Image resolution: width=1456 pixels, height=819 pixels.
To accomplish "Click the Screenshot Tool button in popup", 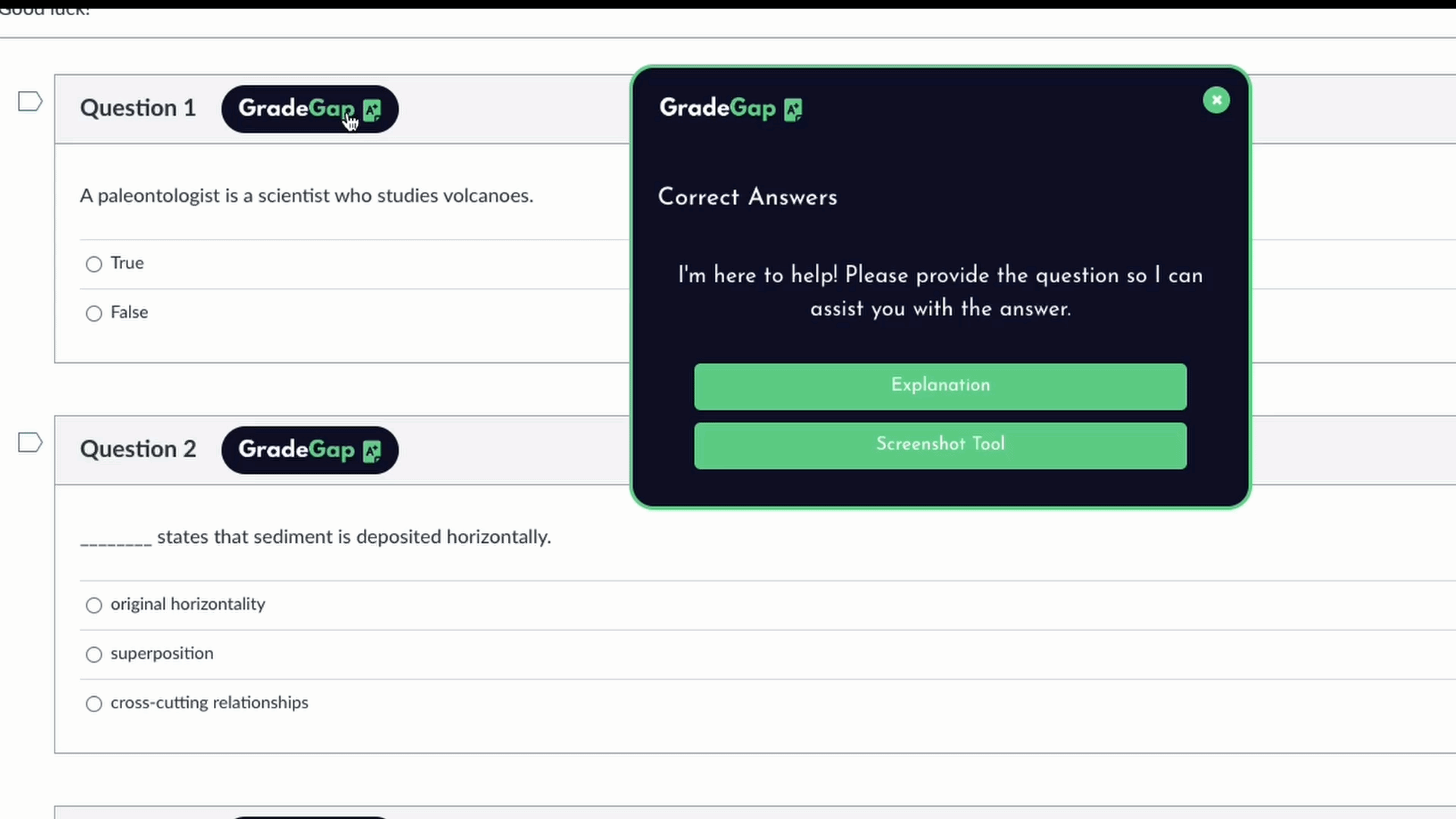I will 940,444.
